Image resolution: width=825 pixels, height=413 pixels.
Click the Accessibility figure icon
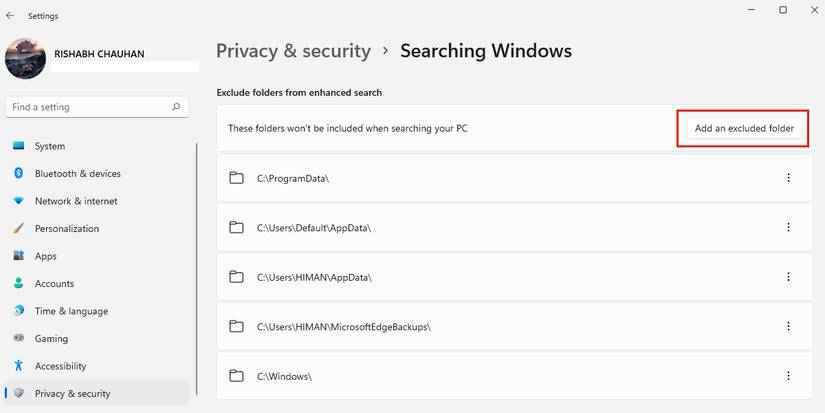[x=18, y=366]
